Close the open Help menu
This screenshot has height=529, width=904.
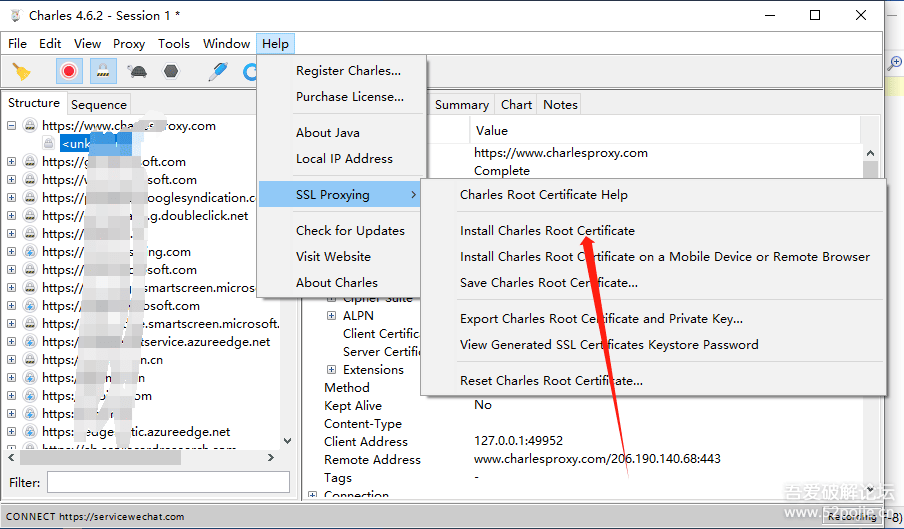pos(275,44)
